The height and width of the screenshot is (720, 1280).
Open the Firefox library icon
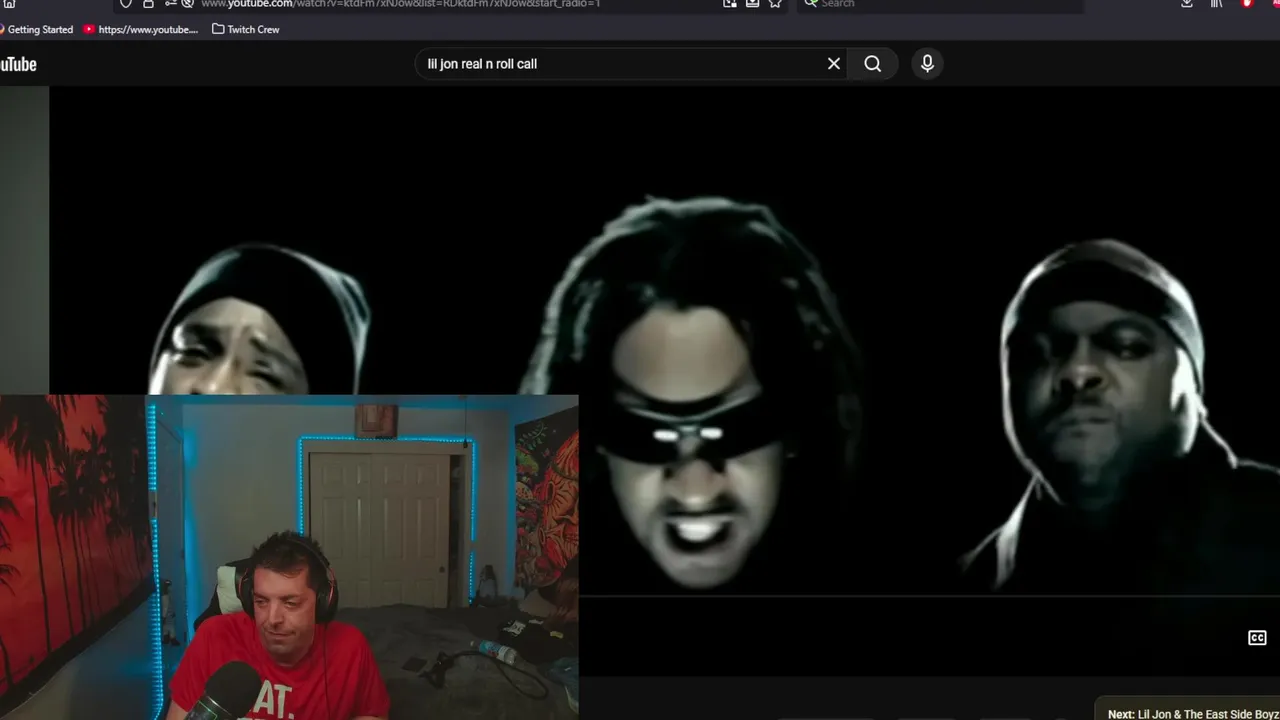pyautogui.click(x=1216, y=4)
